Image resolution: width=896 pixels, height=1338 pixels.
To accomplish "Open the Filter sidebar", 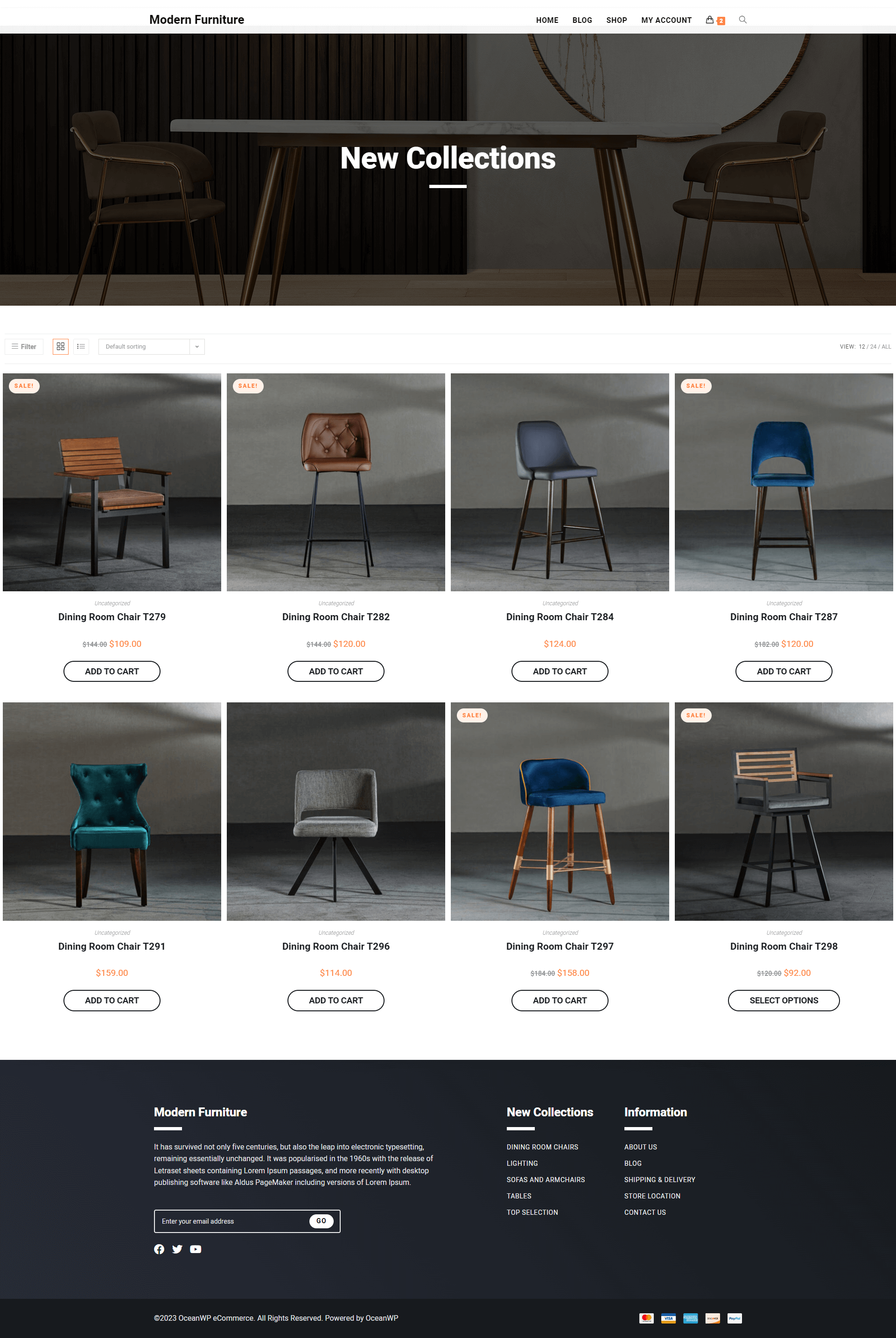I will 24,346.
